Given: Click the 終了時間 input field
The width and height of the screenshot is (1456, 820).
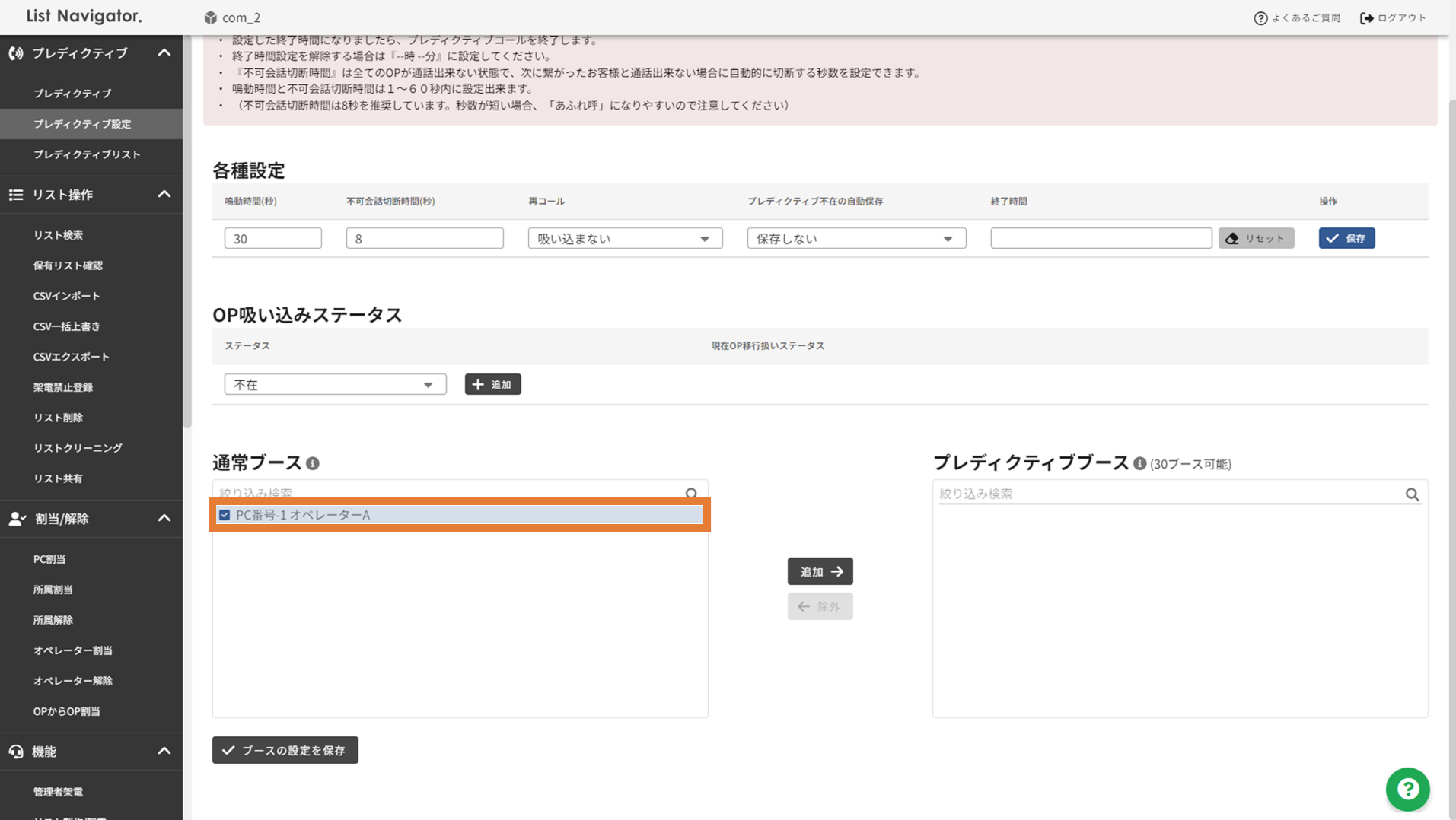Looking at the screenshot, I should click(x=1100, y=238).
